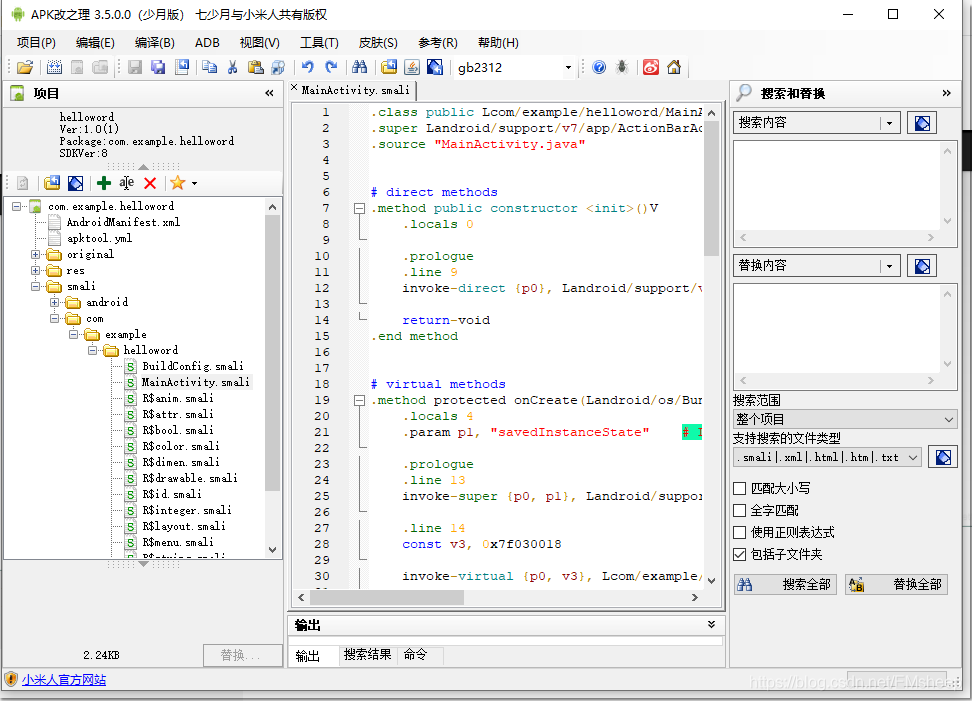Open the 小米人官方网站 link

(x=64, y=680)
